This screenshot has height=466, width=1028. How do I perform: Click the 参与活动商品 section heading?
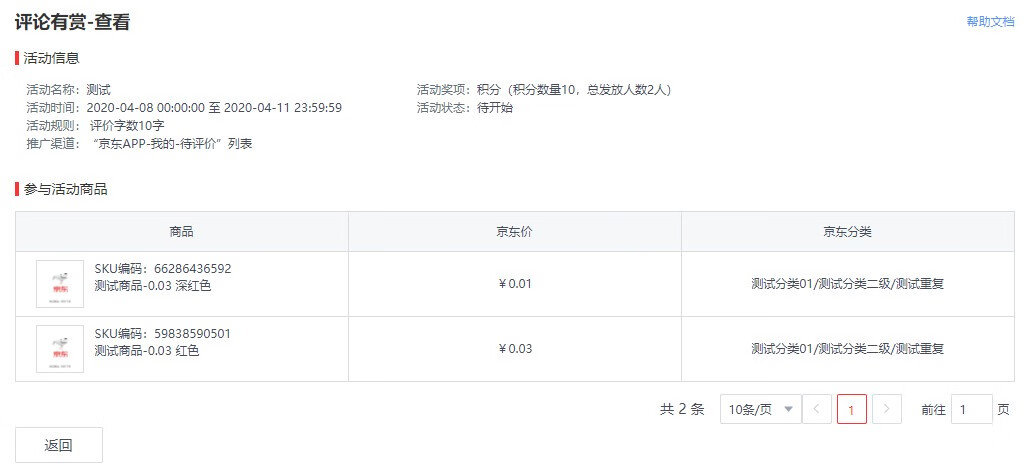tap(66, 190)
